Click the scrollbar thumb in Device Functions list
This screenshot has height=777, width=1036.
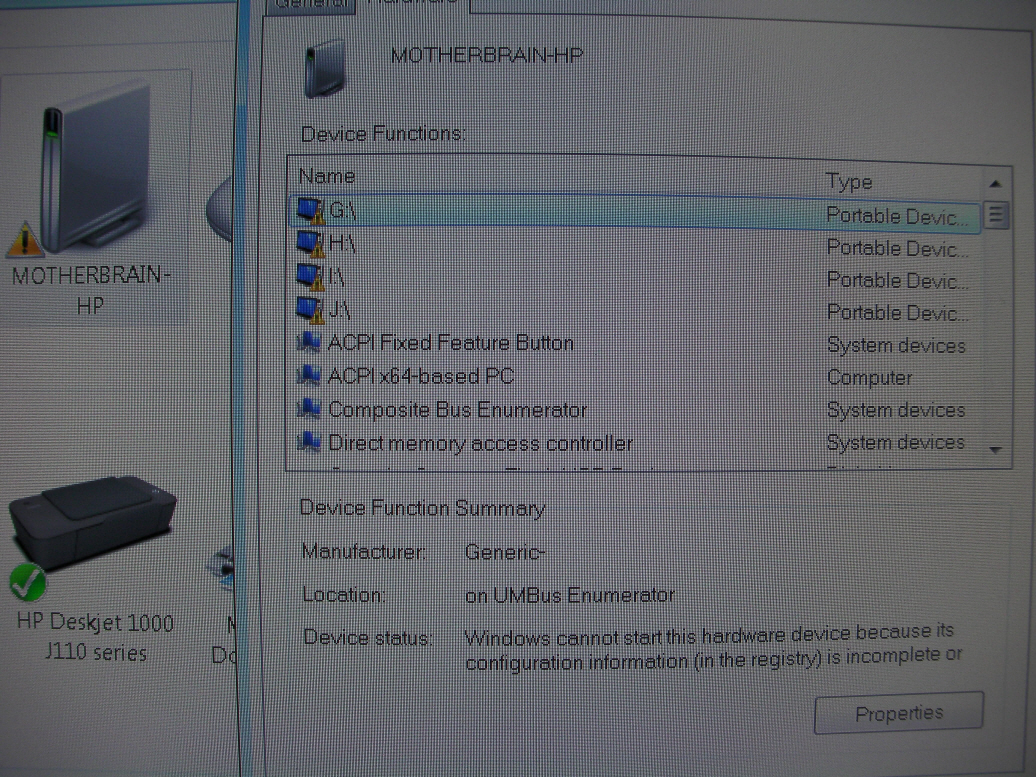pos(996,215)
